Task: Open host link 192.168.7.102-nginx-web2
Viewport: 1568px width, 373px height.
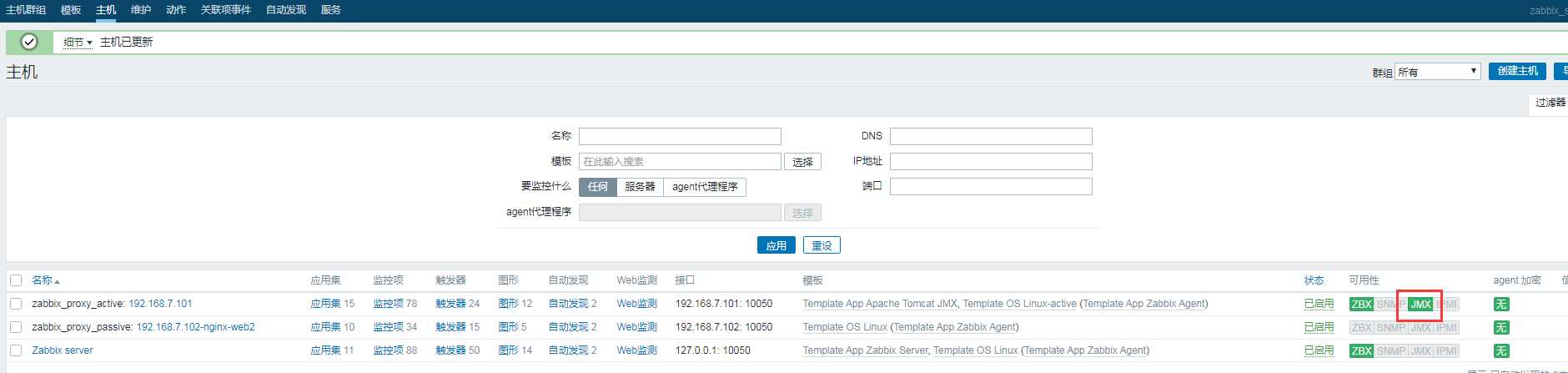Action: (x=195, y=327)
